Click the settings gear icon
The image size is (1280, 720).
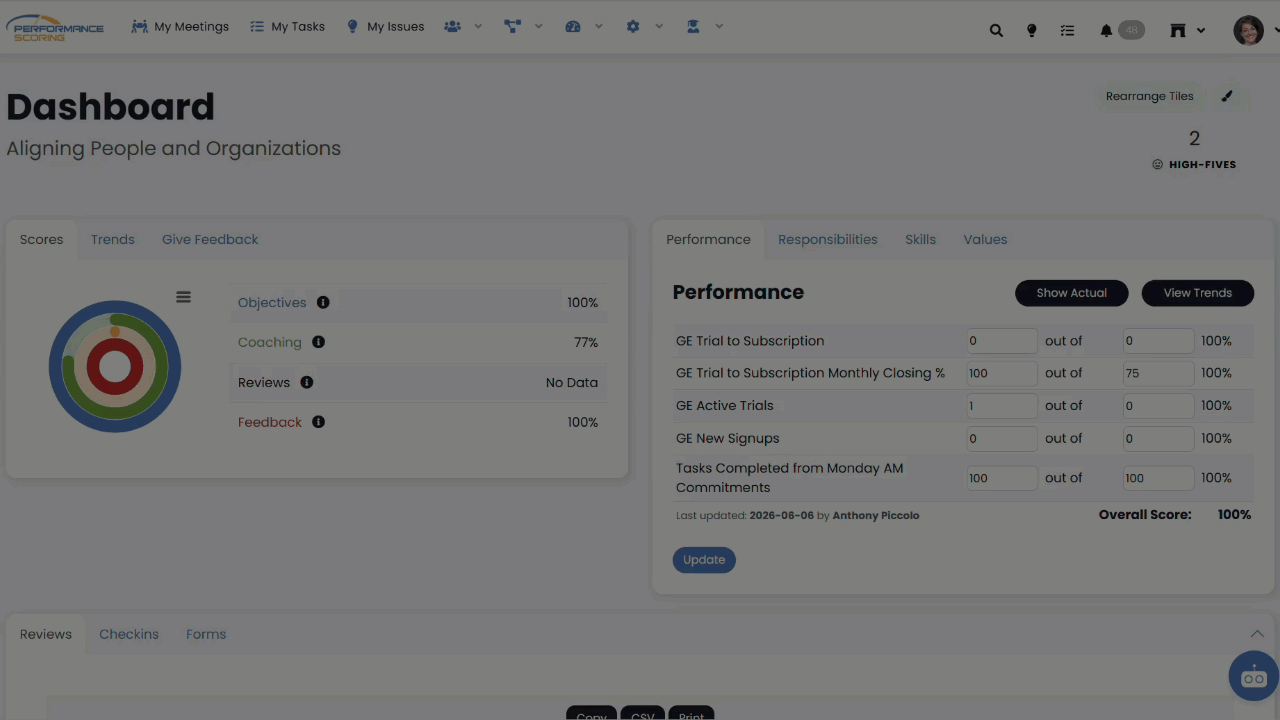[633, 27]
